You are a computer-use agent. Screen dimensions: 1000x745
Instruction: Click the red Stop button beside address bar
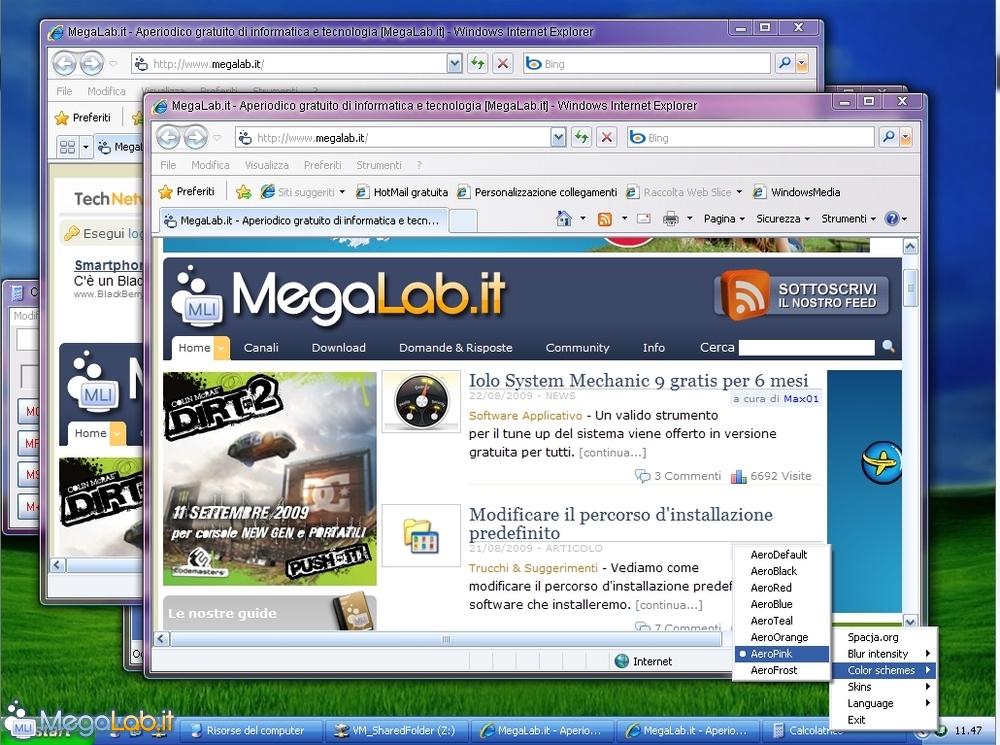pos(607,138)
